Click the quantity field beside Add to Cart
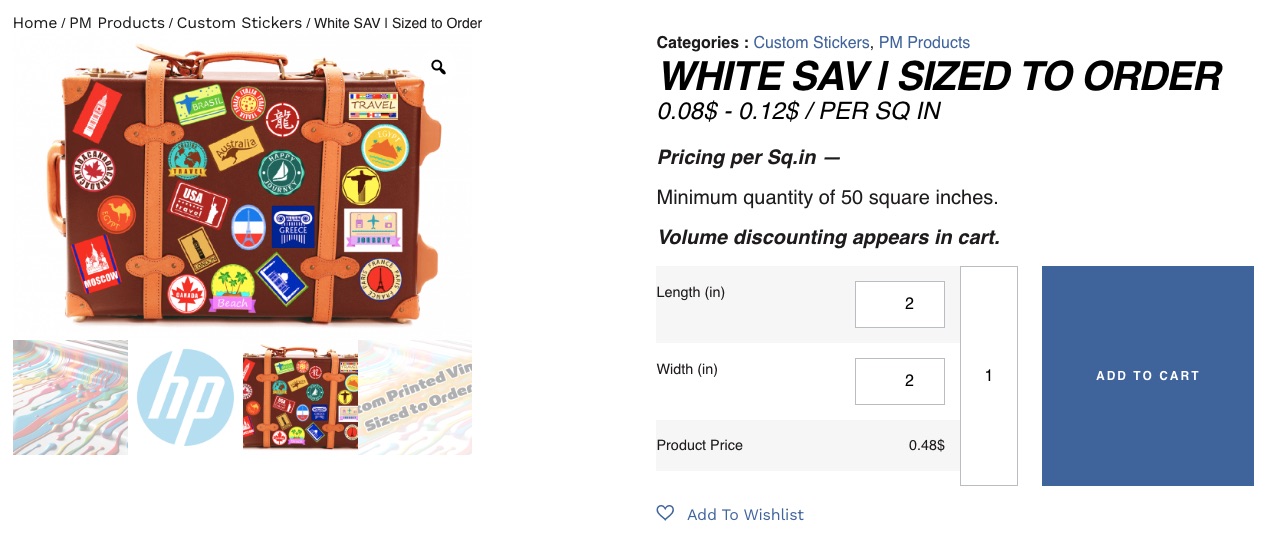Viewport: 1271px width, 542px height. click(988, 376)
